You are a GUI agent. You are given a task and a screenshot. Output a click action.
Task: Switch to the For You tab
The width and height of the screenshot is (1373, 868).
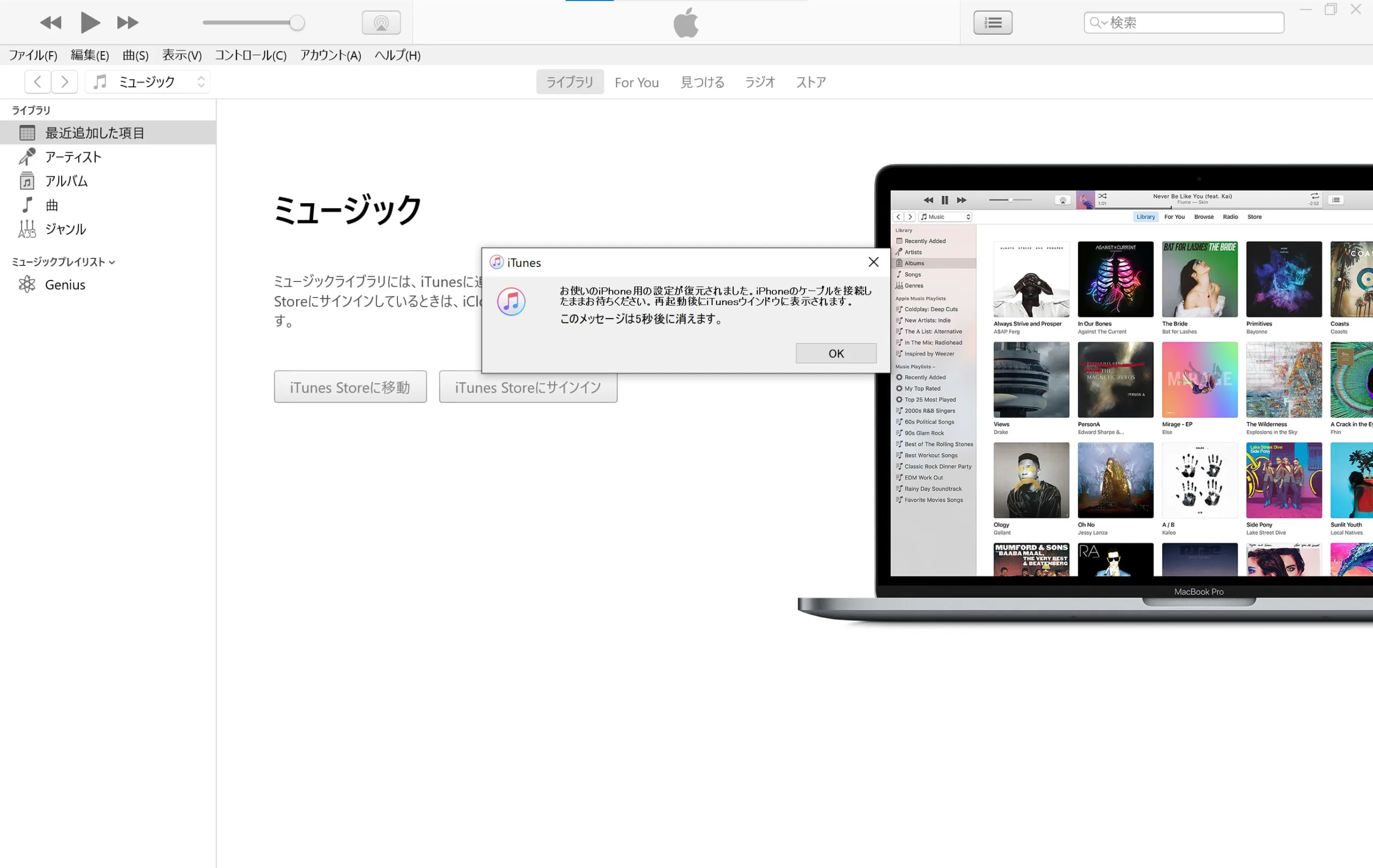pos(636,83)
